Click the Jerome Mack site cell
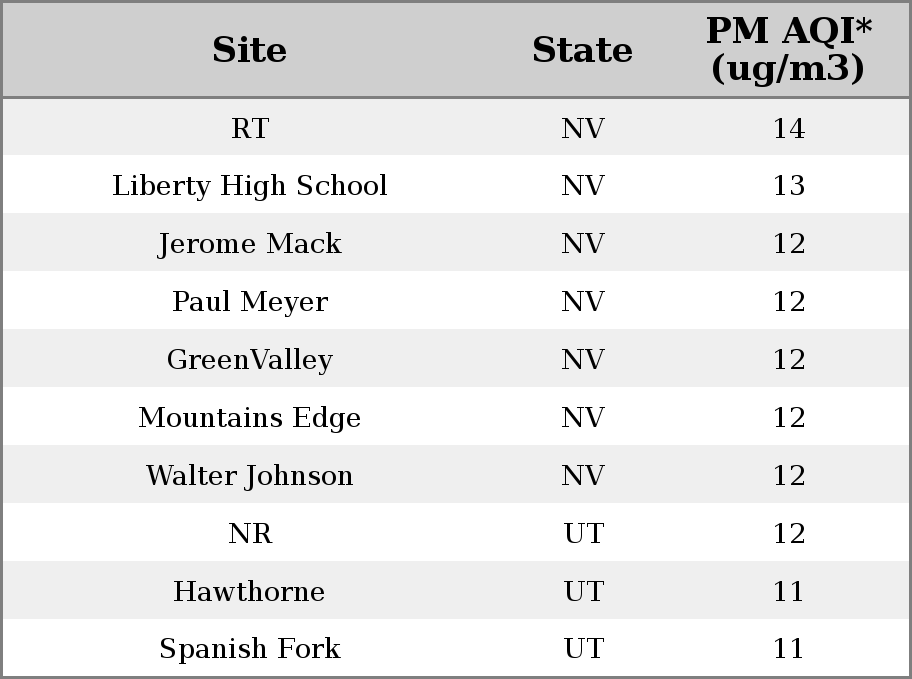This screenshot has width=912, height=679. tap(250, 243)
